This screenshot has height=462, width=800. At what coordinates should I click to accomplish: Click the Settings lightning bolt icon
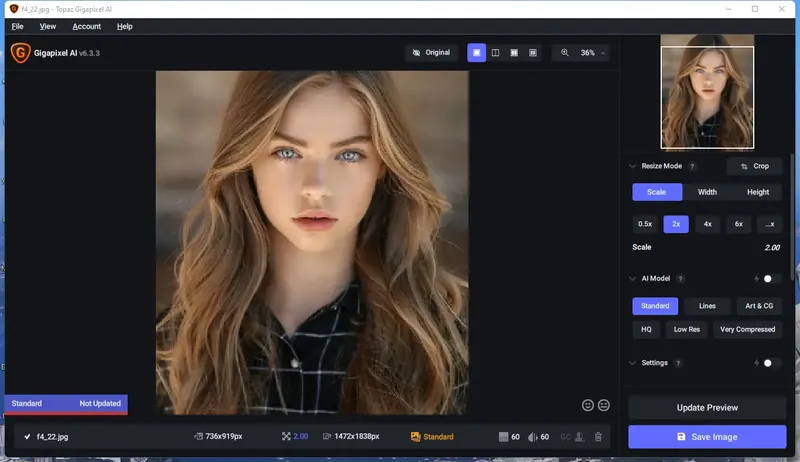[x=757, y=363]
